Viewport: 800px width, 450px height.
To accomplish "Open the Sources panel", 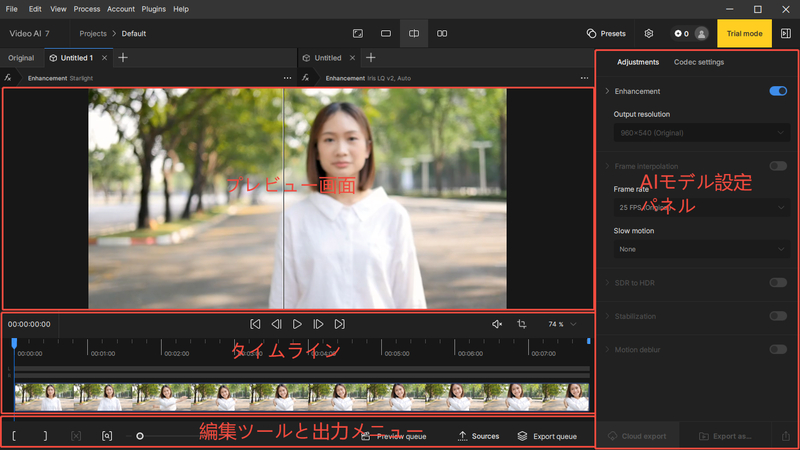I will (479, 436).
